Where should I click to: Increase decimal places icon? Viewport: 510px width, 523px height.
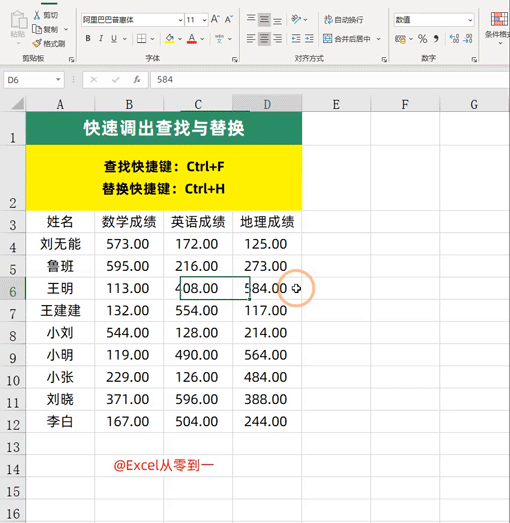click(454, 39)
